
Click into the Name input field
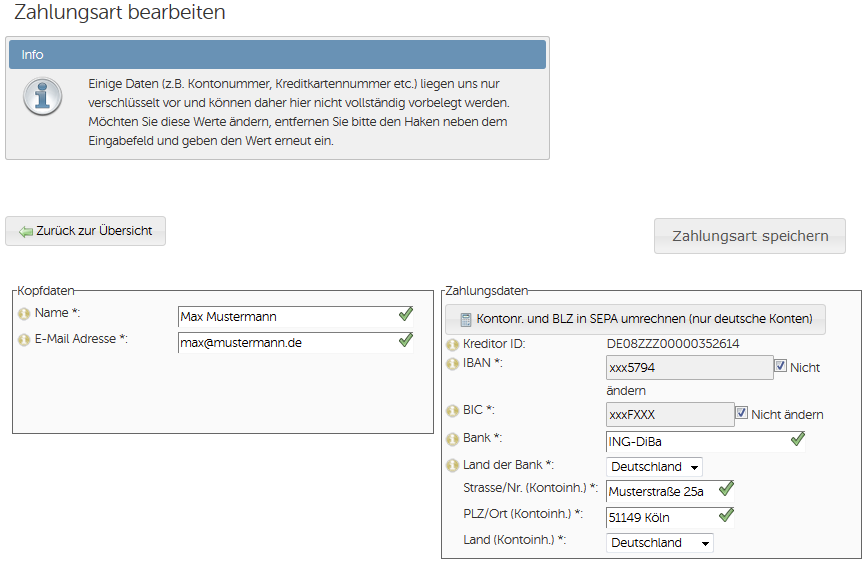(296, 317)
